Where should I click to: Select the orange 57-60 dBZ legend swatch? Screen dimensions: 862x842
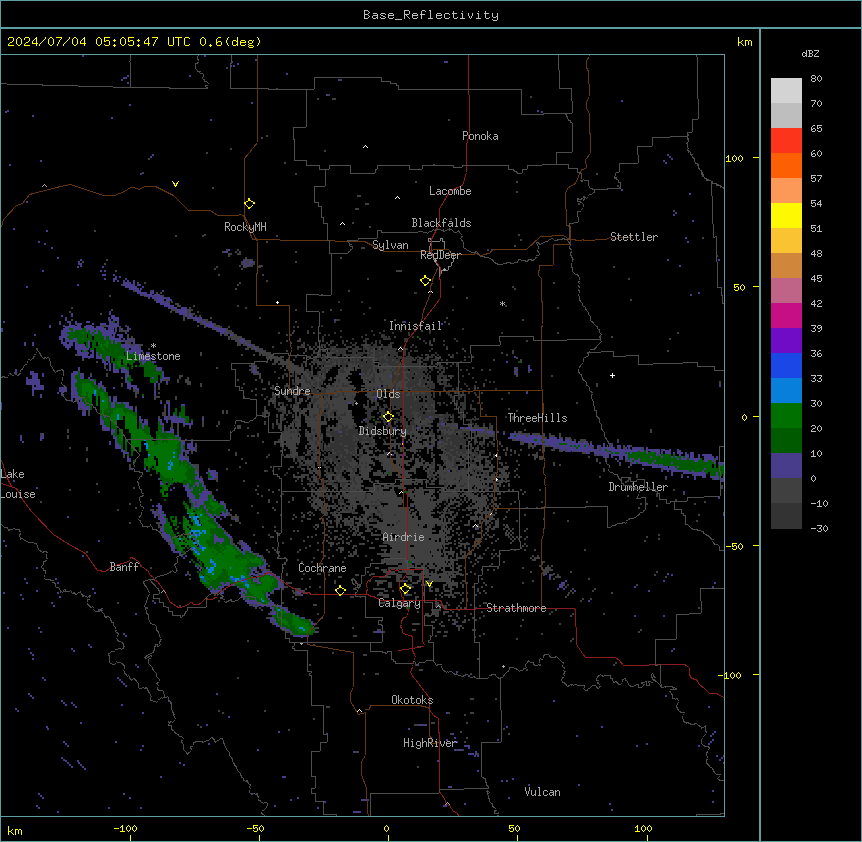tap(786, 165)
